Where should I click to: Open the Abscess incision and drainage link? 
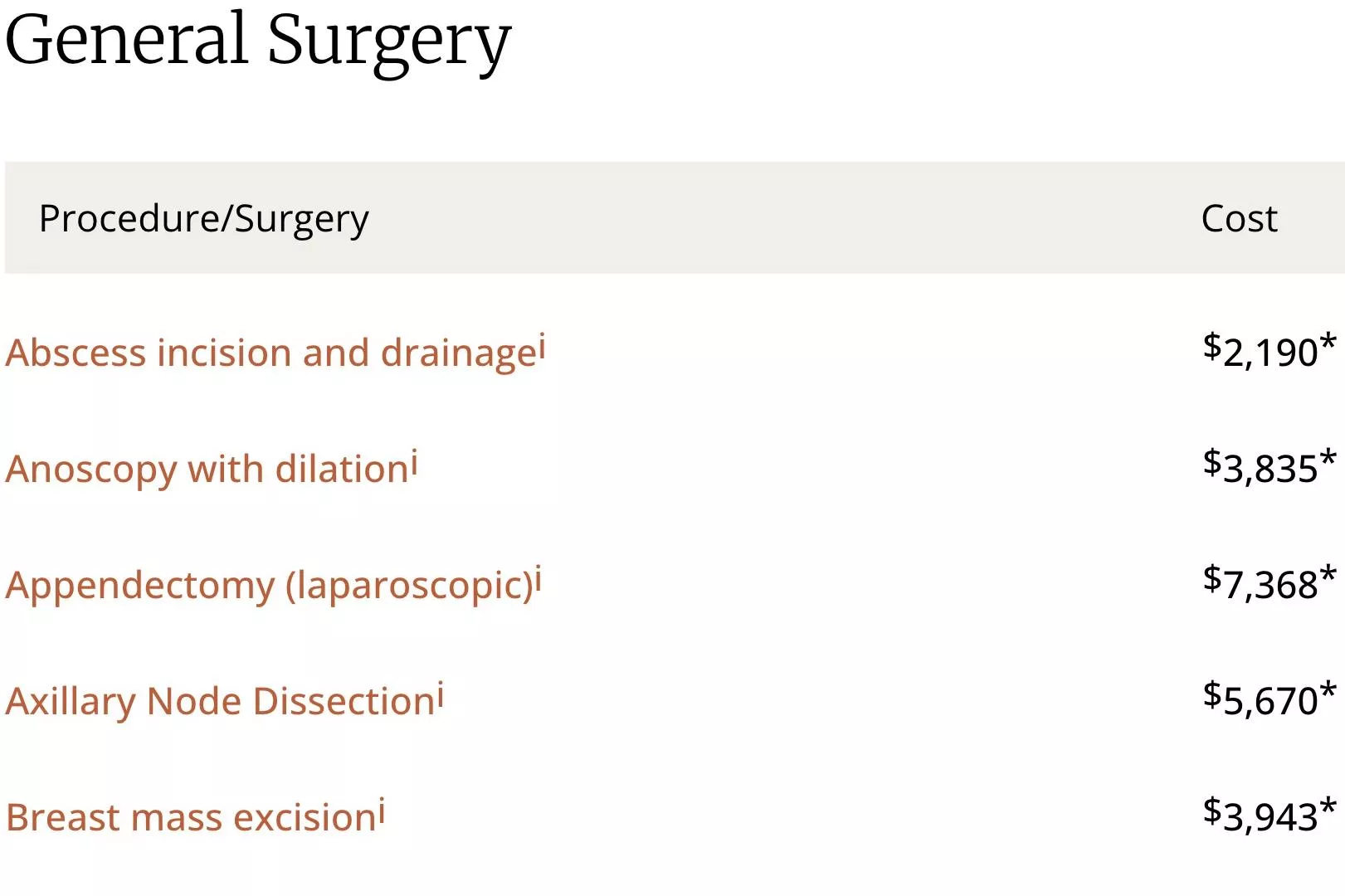(271, 353)
